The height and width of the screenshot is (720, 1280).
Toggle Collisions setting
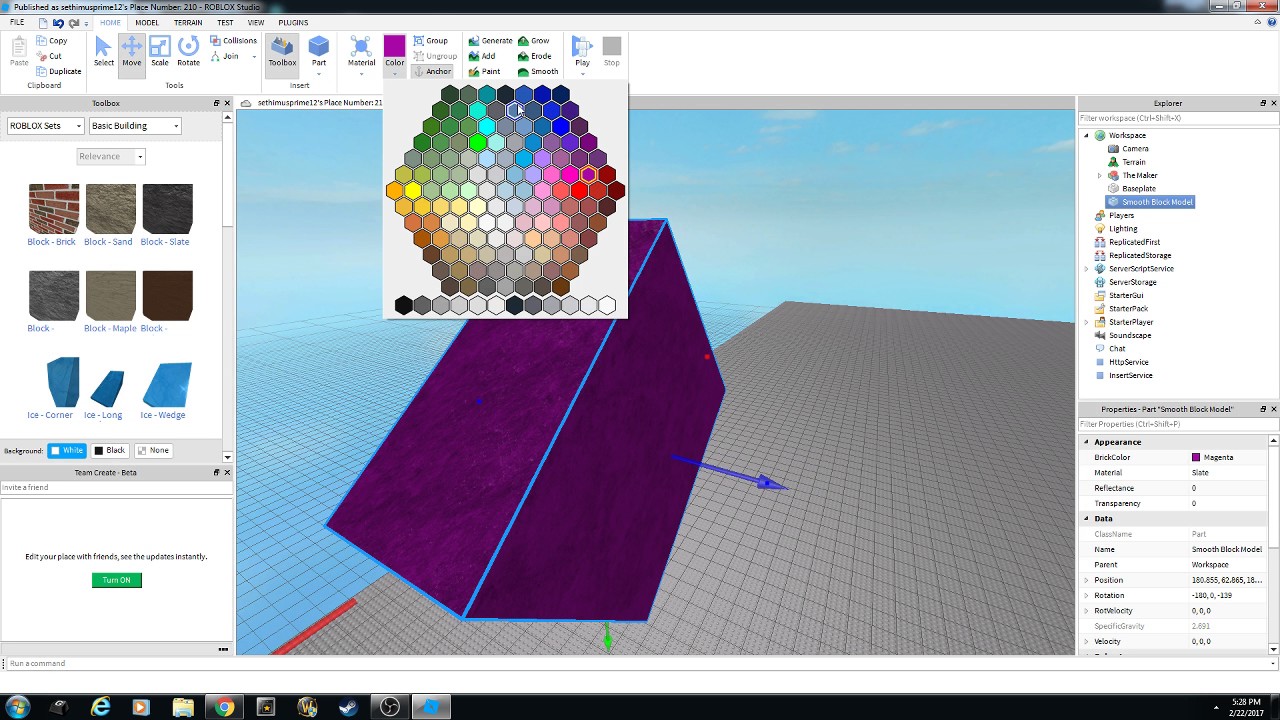(x=233, y=41)
